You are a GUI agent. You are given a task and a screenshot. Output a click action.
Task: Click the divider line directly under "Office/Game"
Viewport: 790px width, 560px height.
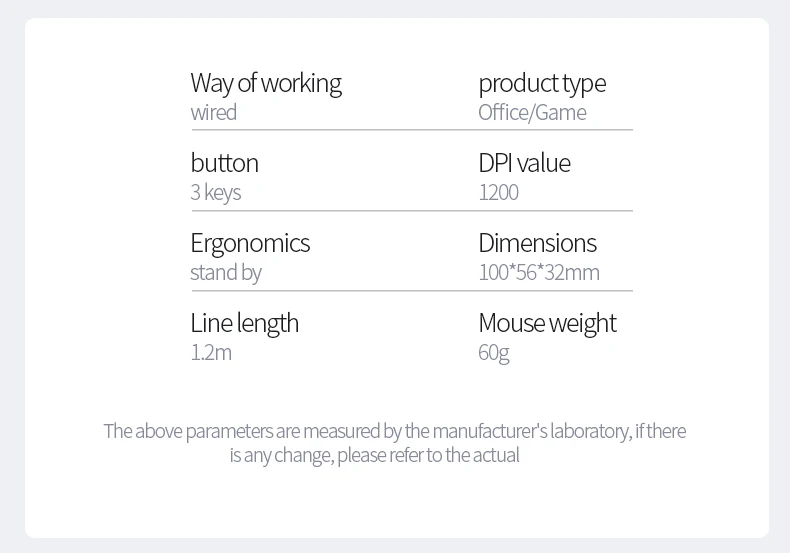[x=555, y=130]
